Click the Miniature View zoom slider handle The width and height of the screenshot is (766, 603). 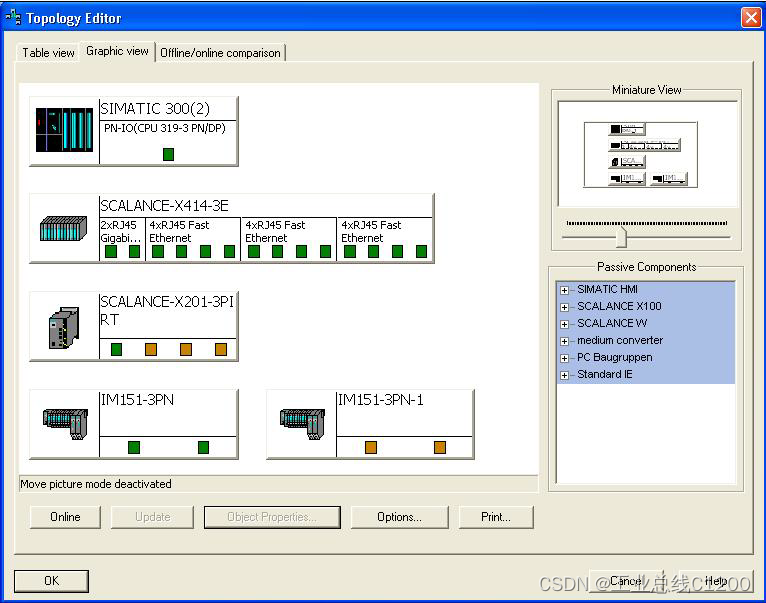coord(621,237)
